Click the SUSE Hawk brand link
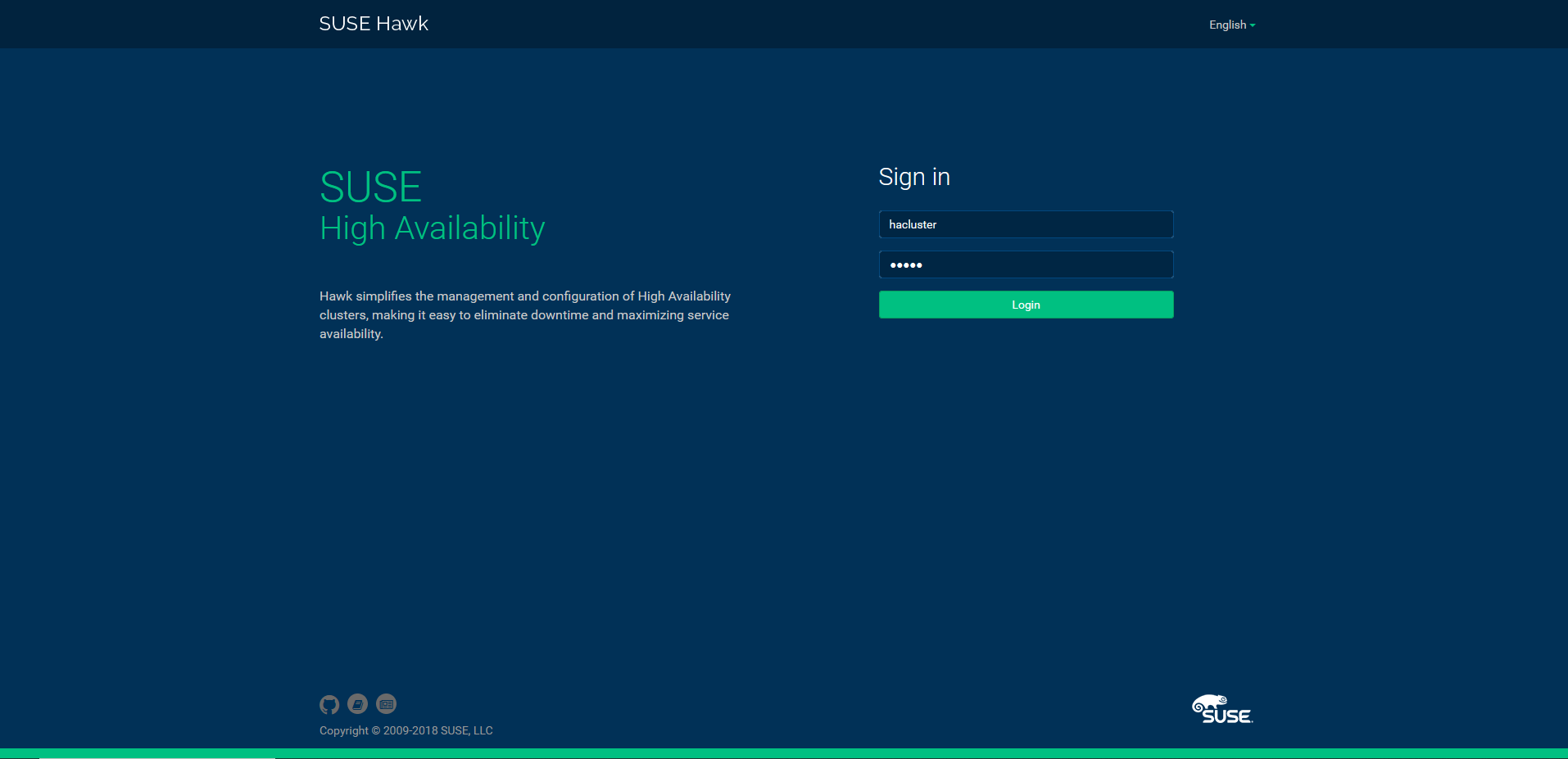Screen dimensions: 1568x759 point(374,24)
